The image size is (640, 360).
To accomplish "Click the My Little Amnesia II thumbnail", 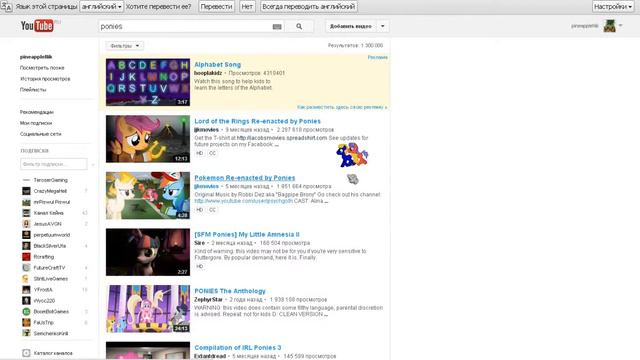I will [x=148, y=252].
